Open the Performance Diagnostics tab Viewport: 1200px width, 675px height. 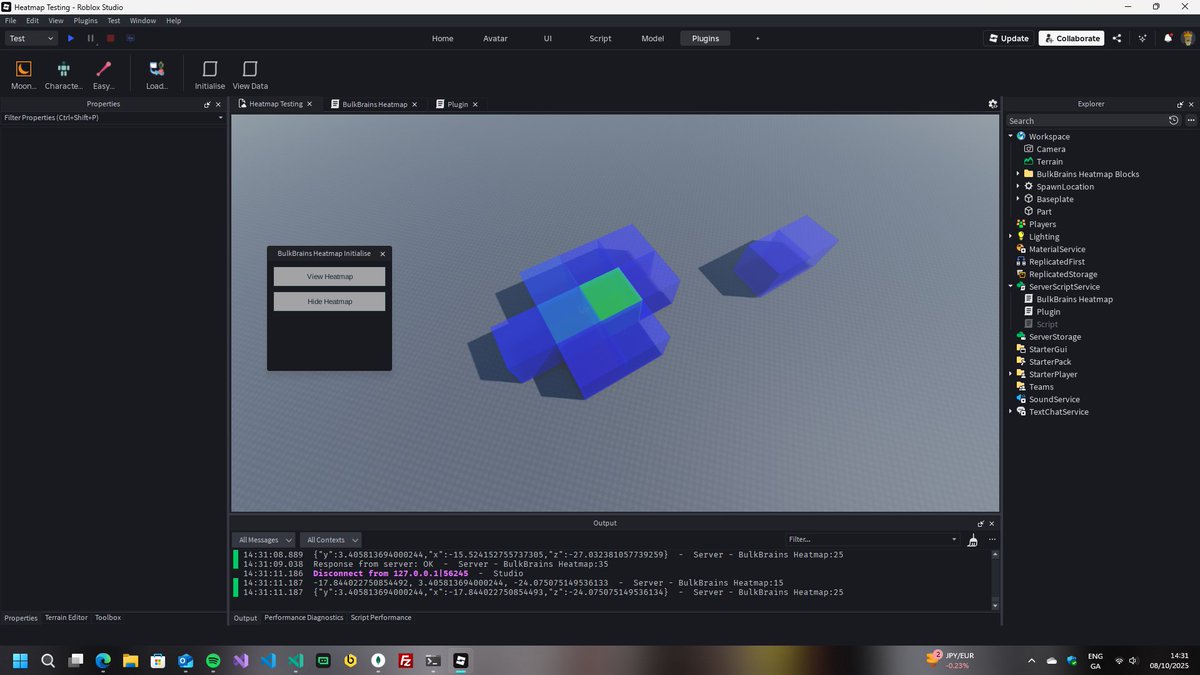click(x=303, y=617)
